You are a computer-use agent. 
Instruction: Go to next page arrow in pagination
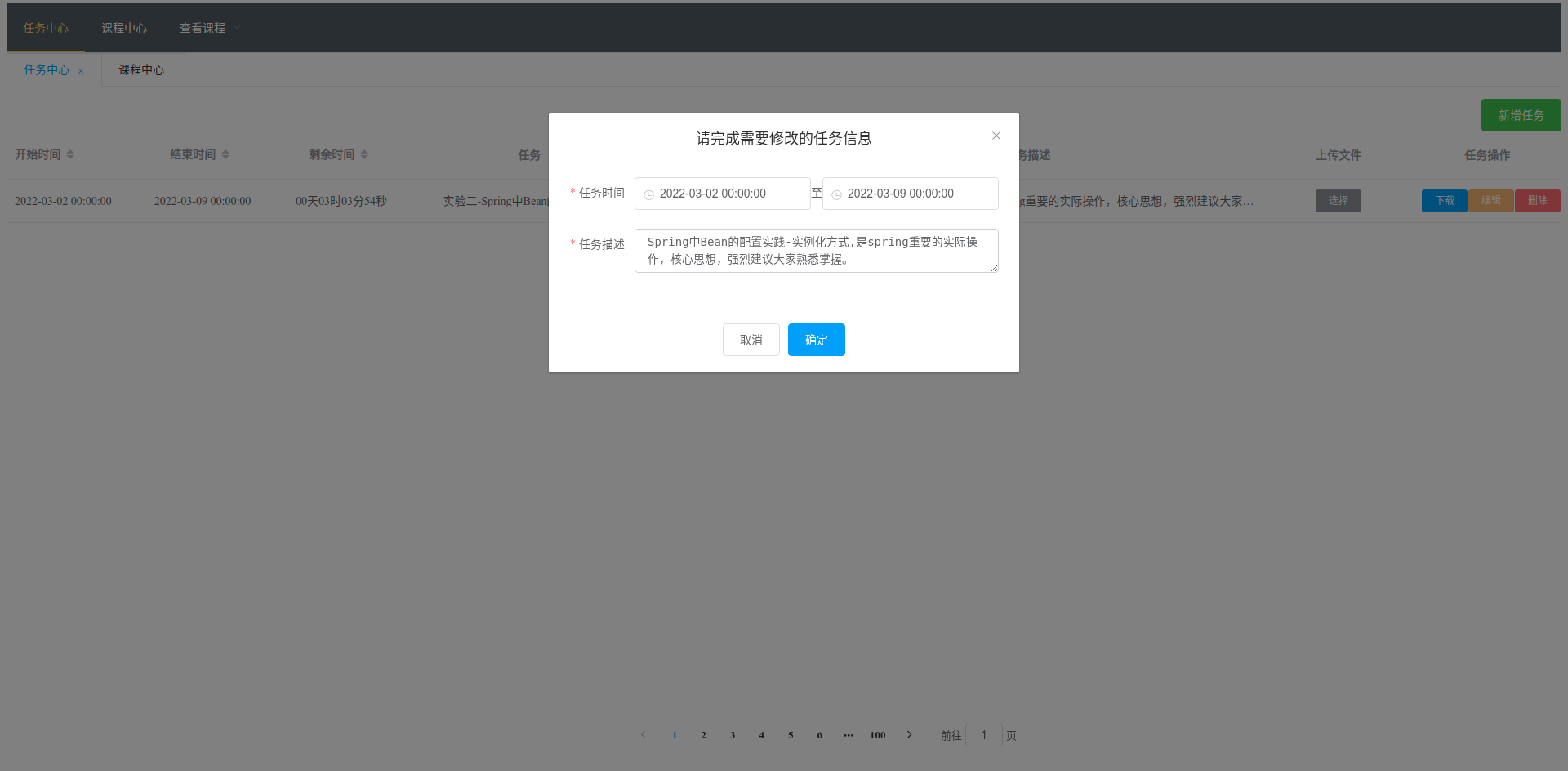pos(909,734)
